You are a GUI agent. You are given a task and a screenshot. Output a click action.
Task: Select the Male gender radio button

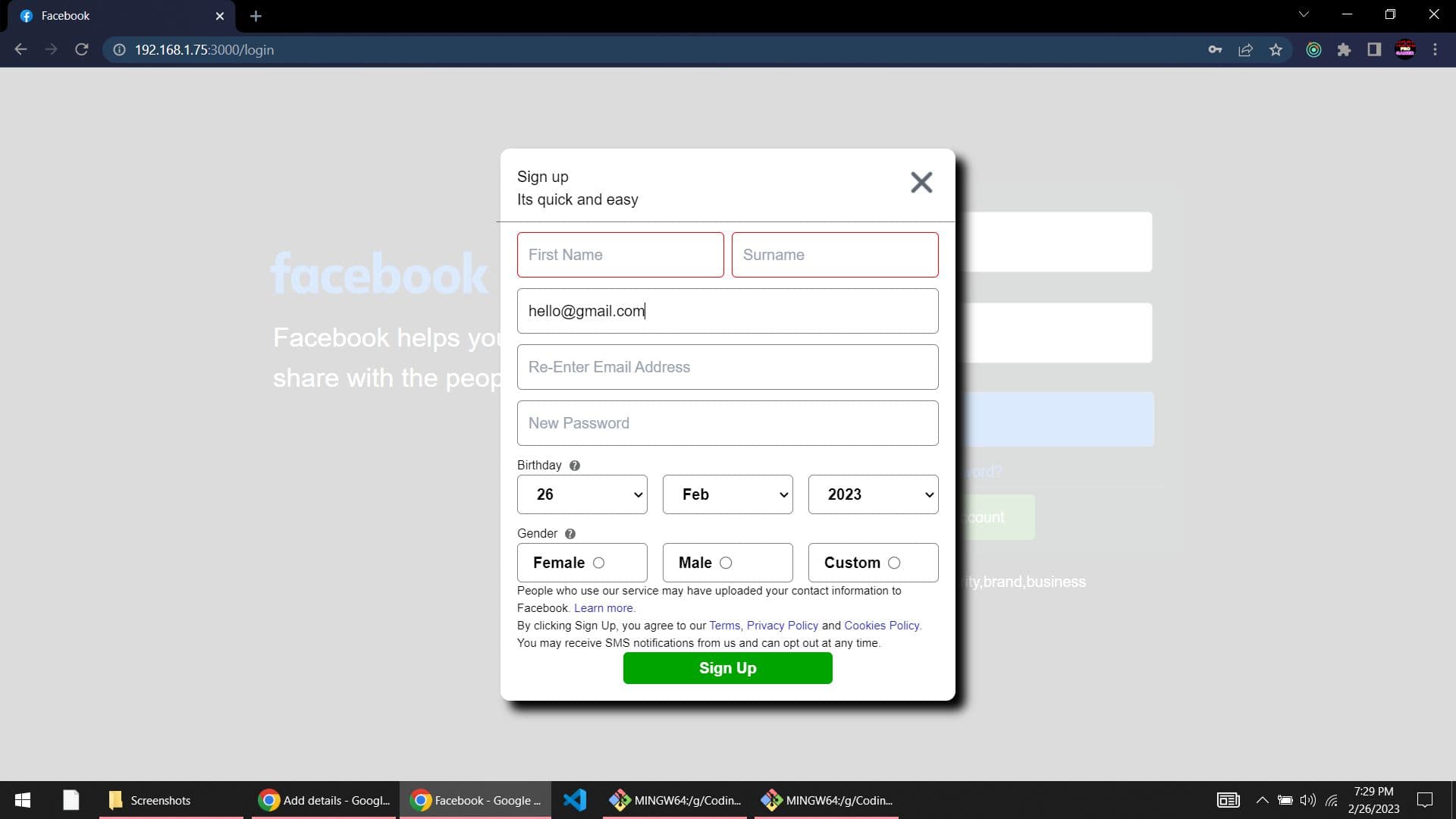(726, 563)
